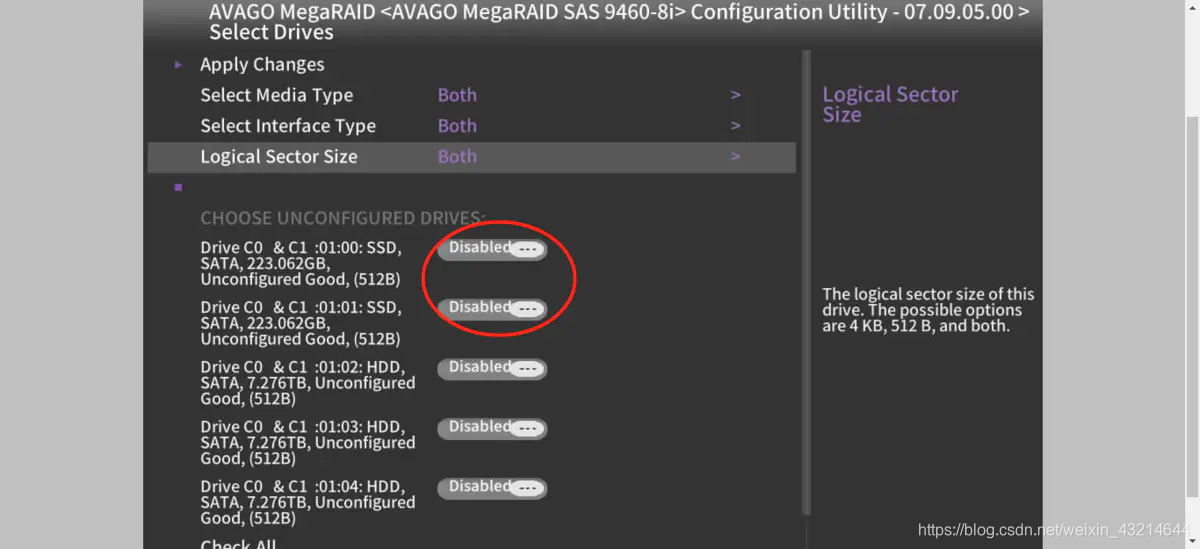1200x549 pixels.
Task: Select drive :01:00 SSD 223.062GB description
Action: coord(301,264)
